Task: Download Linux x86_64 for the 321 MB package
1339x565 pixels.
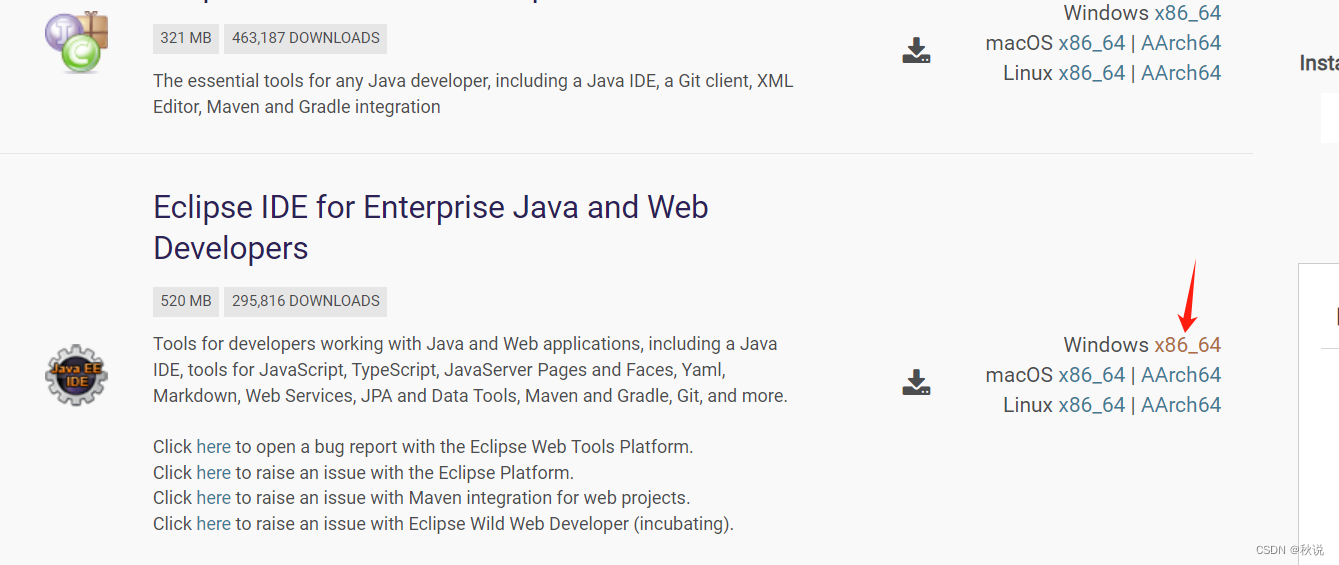Action: tap(1092, 73)
